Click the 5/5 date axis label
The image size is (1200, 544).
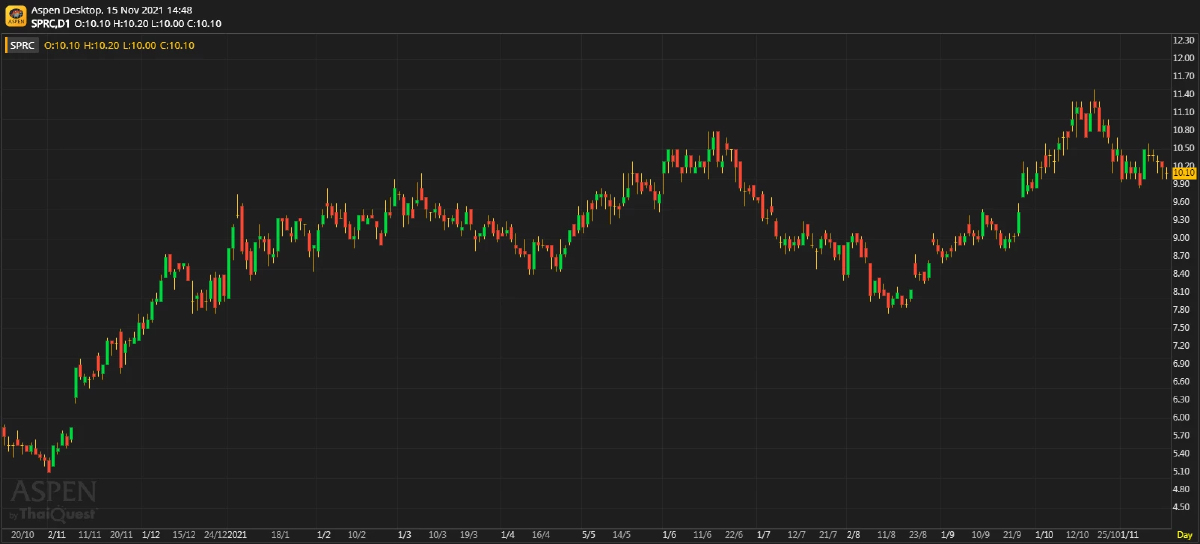(588, 536)
